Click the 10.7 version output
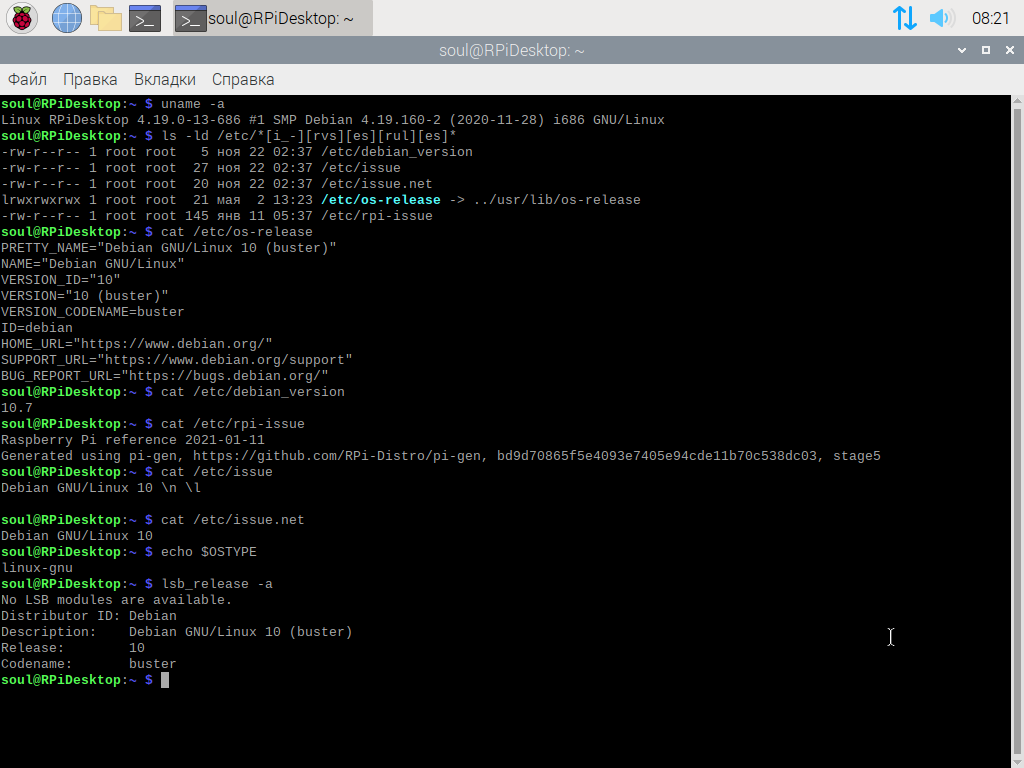 click(16, 408)
